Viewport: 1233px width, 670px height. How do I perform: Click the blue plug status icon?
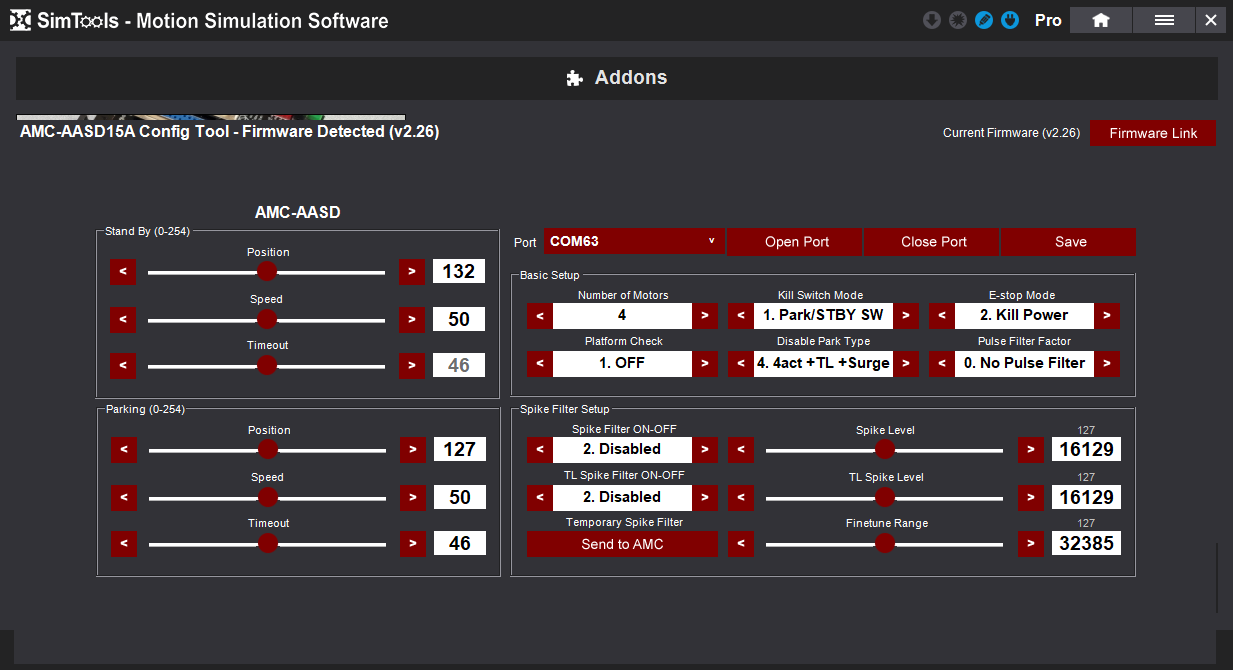(x=1010, y=20)
